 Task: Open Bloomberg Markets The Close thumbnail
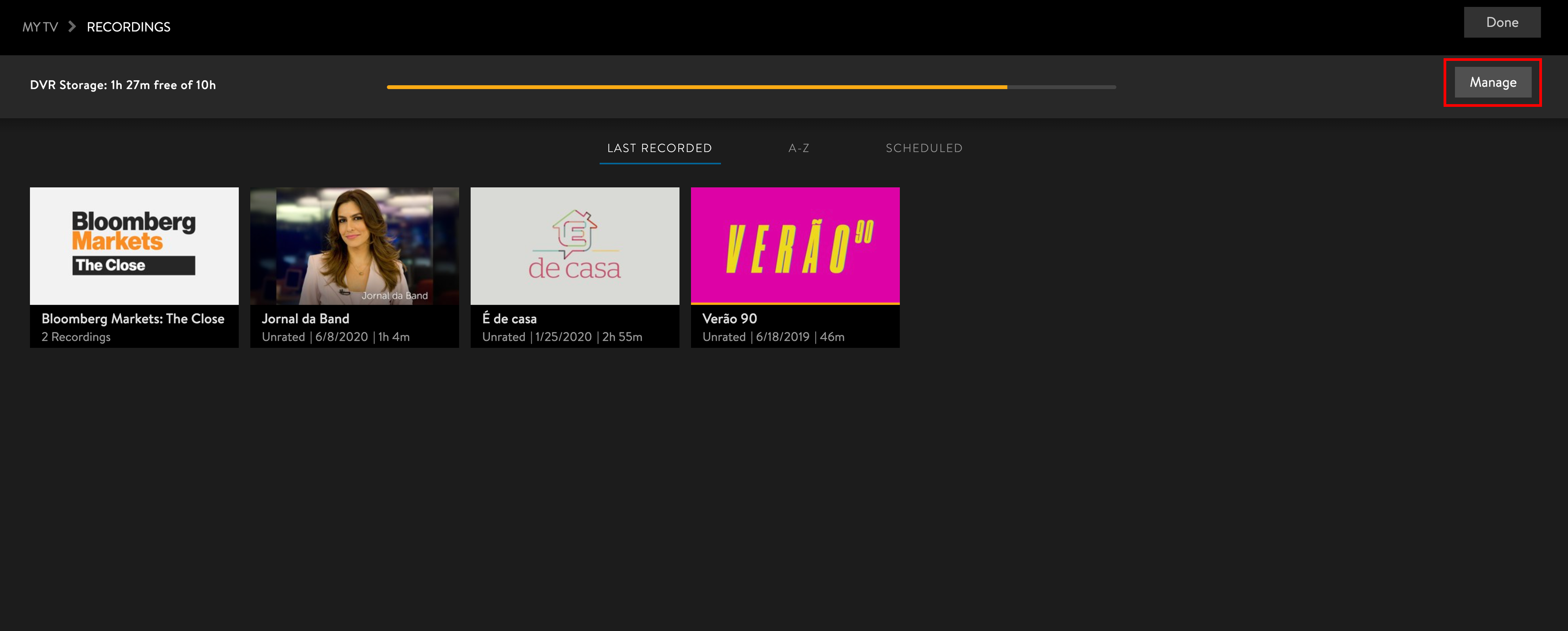(134, 245)
